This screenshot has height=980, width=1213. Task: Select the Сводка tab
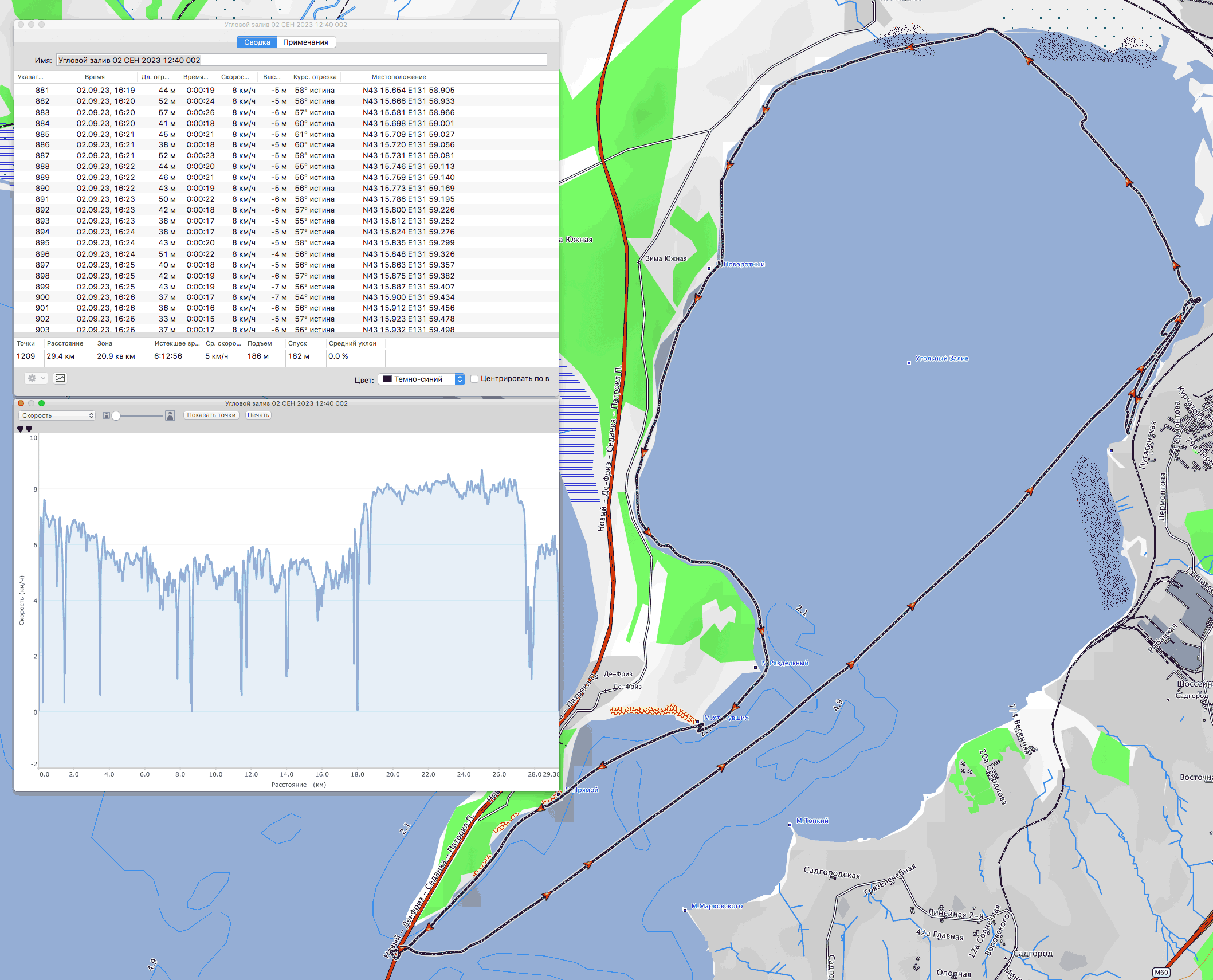[x=257, y=42]
